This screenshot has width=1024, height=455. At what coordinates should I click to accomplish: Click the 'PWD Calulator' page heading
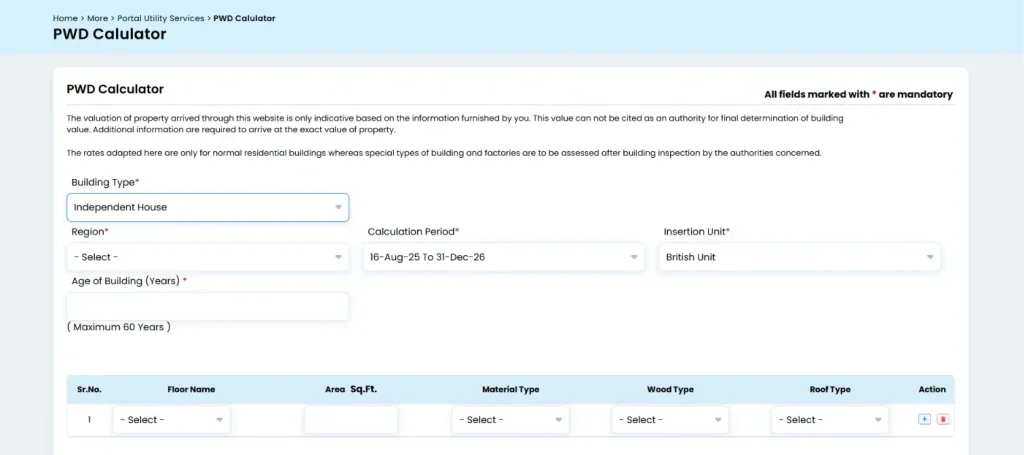tap(110, 34)
